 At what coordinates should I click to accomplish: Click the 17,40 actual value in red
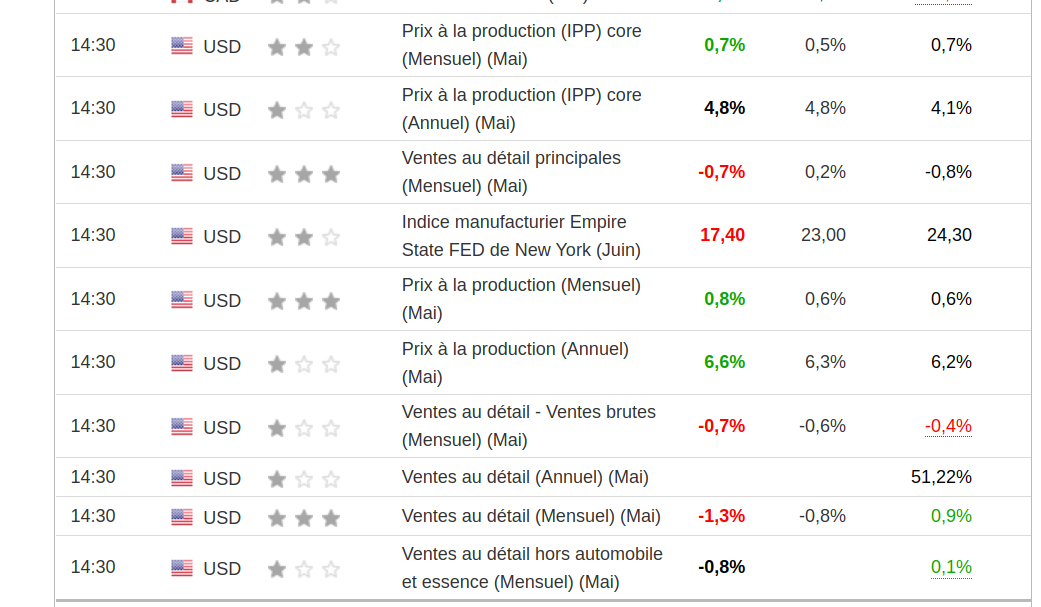point(722,235)
